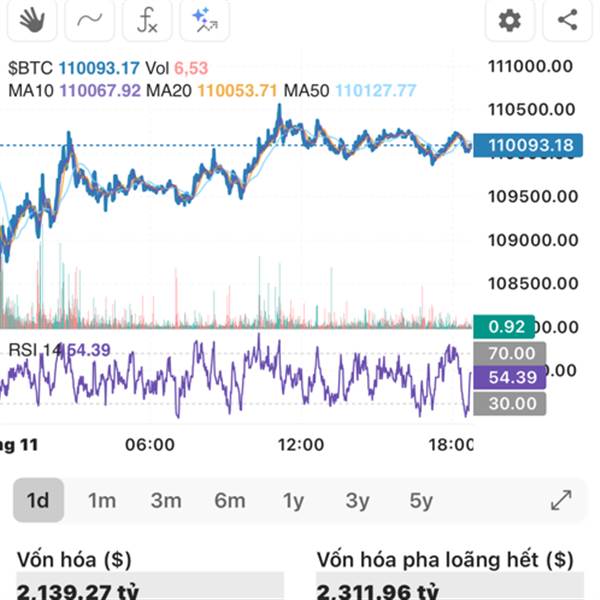Choose the 1y time range
This screenshot has width=600, height=600.
pyautogui.click(x=293, y=500)
